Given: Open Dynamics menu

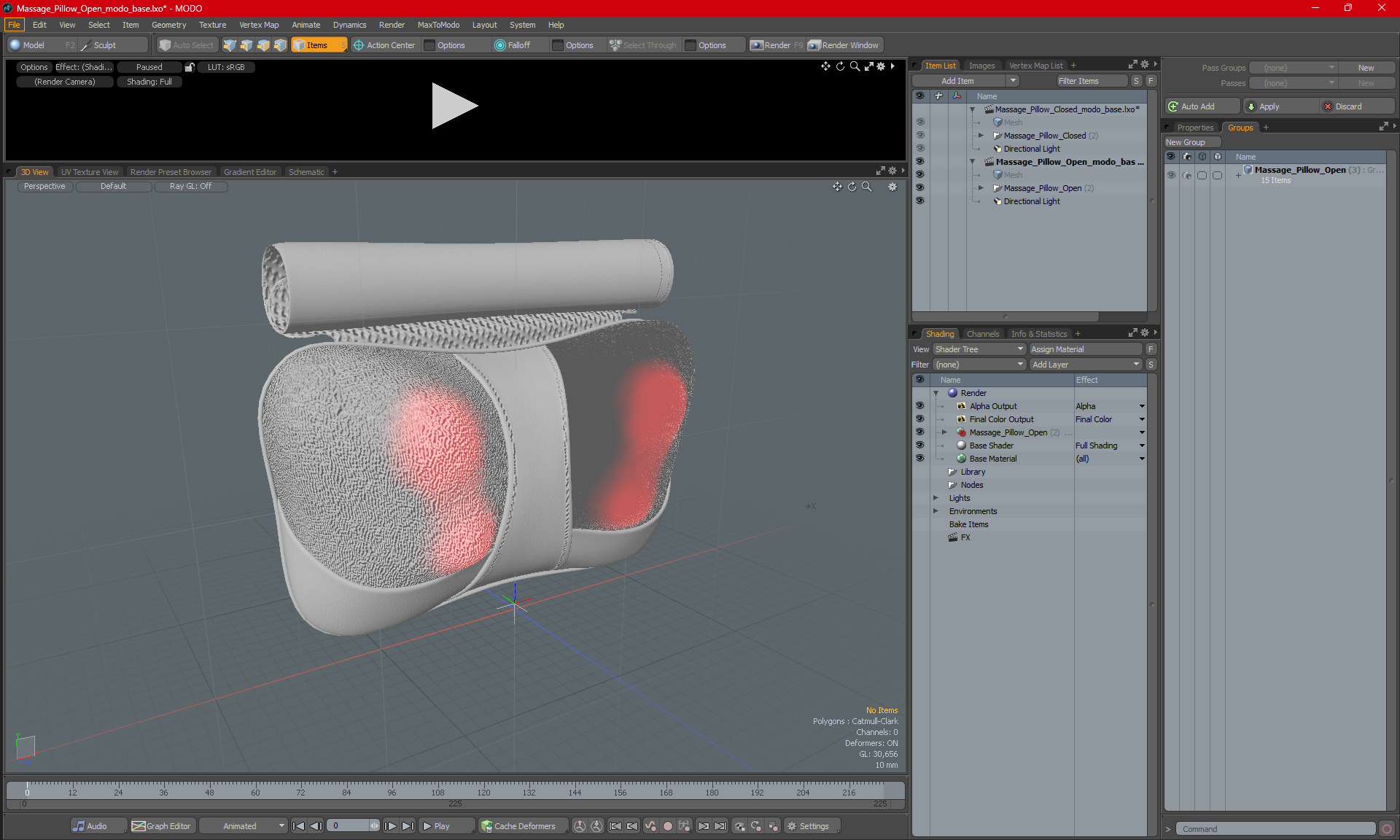Looking at the screenshot, I should pos(349,25).
